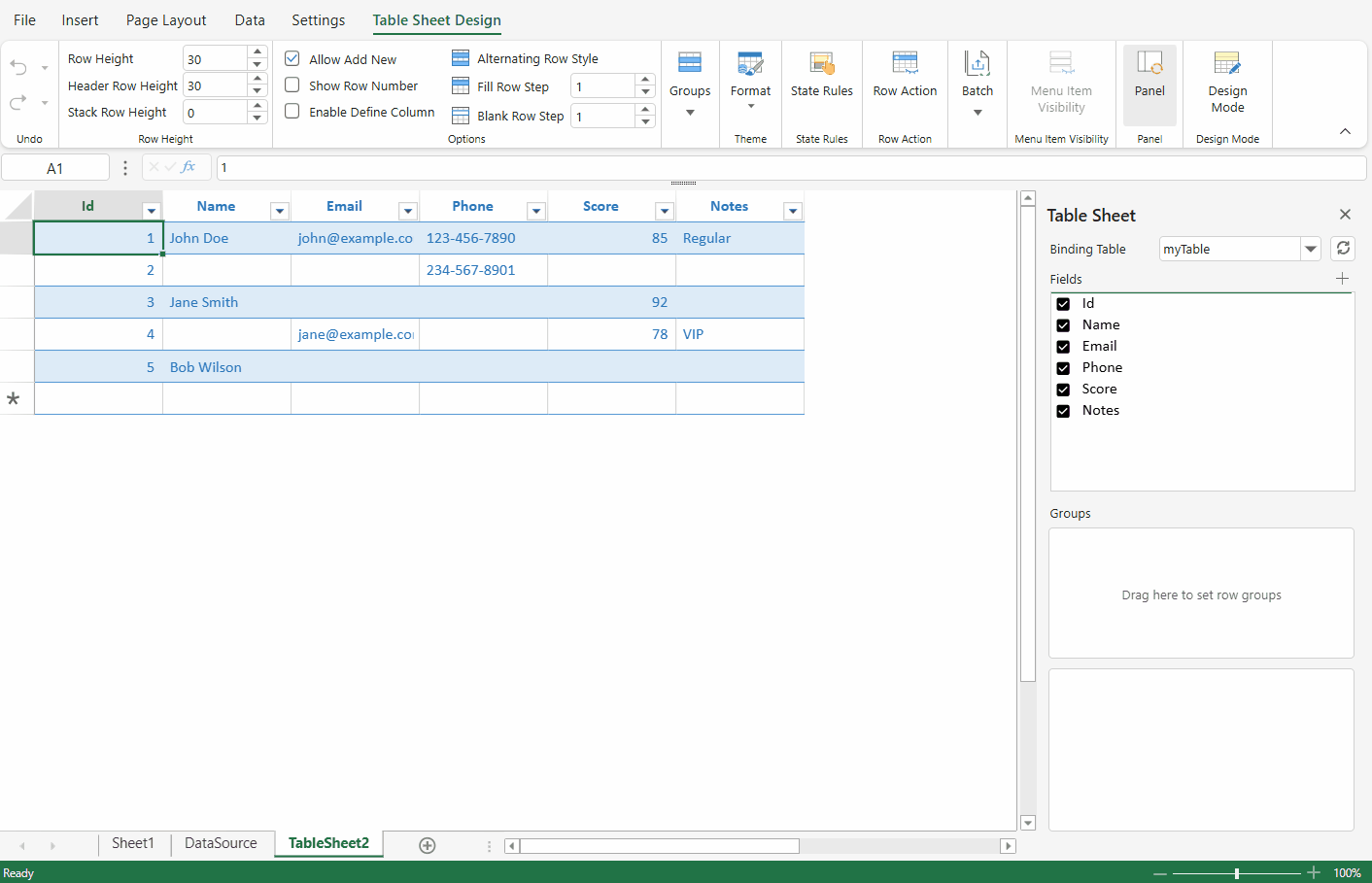Open the Notes column filter dropdown
Screen dimensions: 1372x883
tap(793, 211)
